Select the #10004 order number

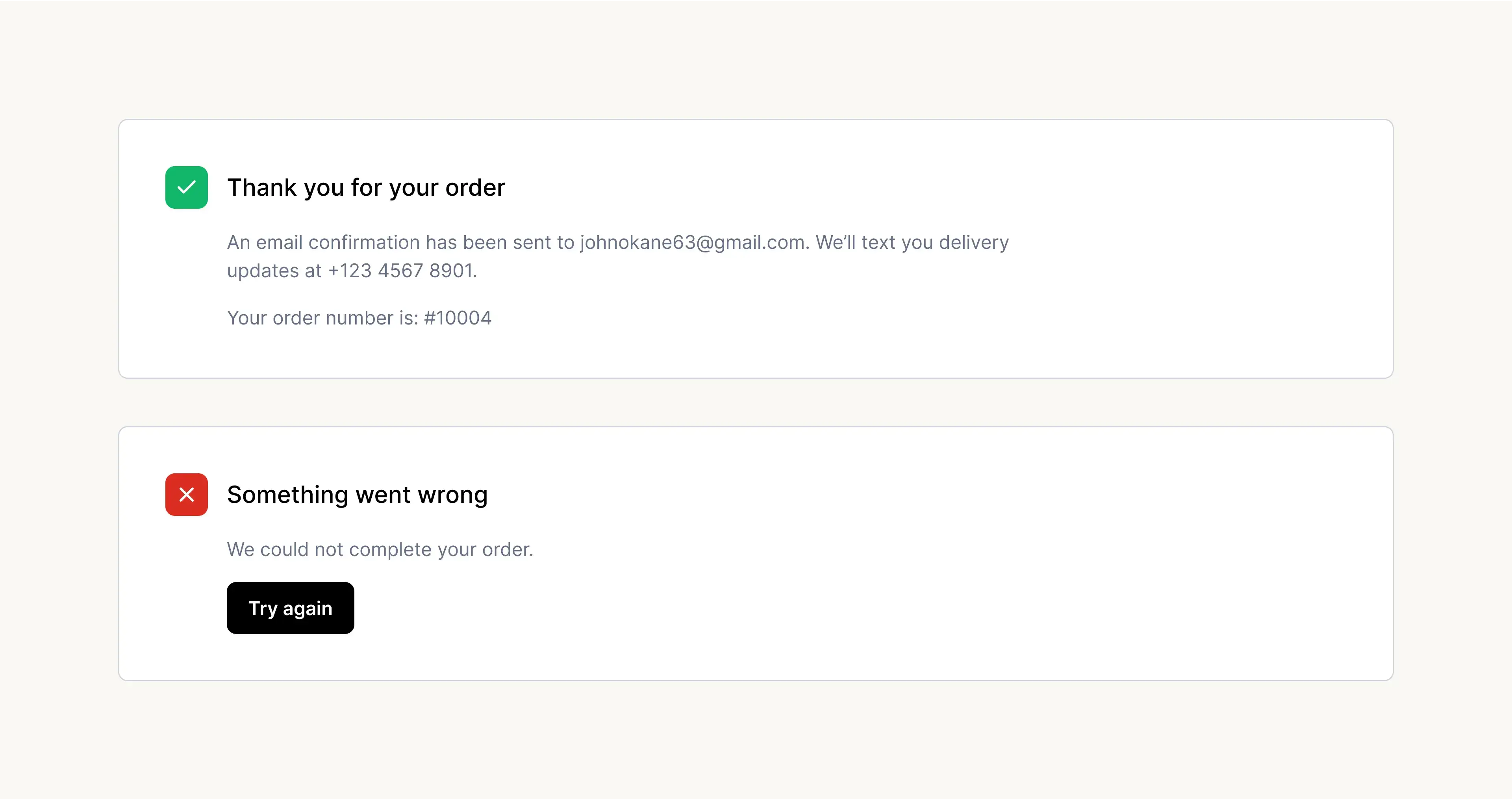pyautogui.click(x=457, y=318)
